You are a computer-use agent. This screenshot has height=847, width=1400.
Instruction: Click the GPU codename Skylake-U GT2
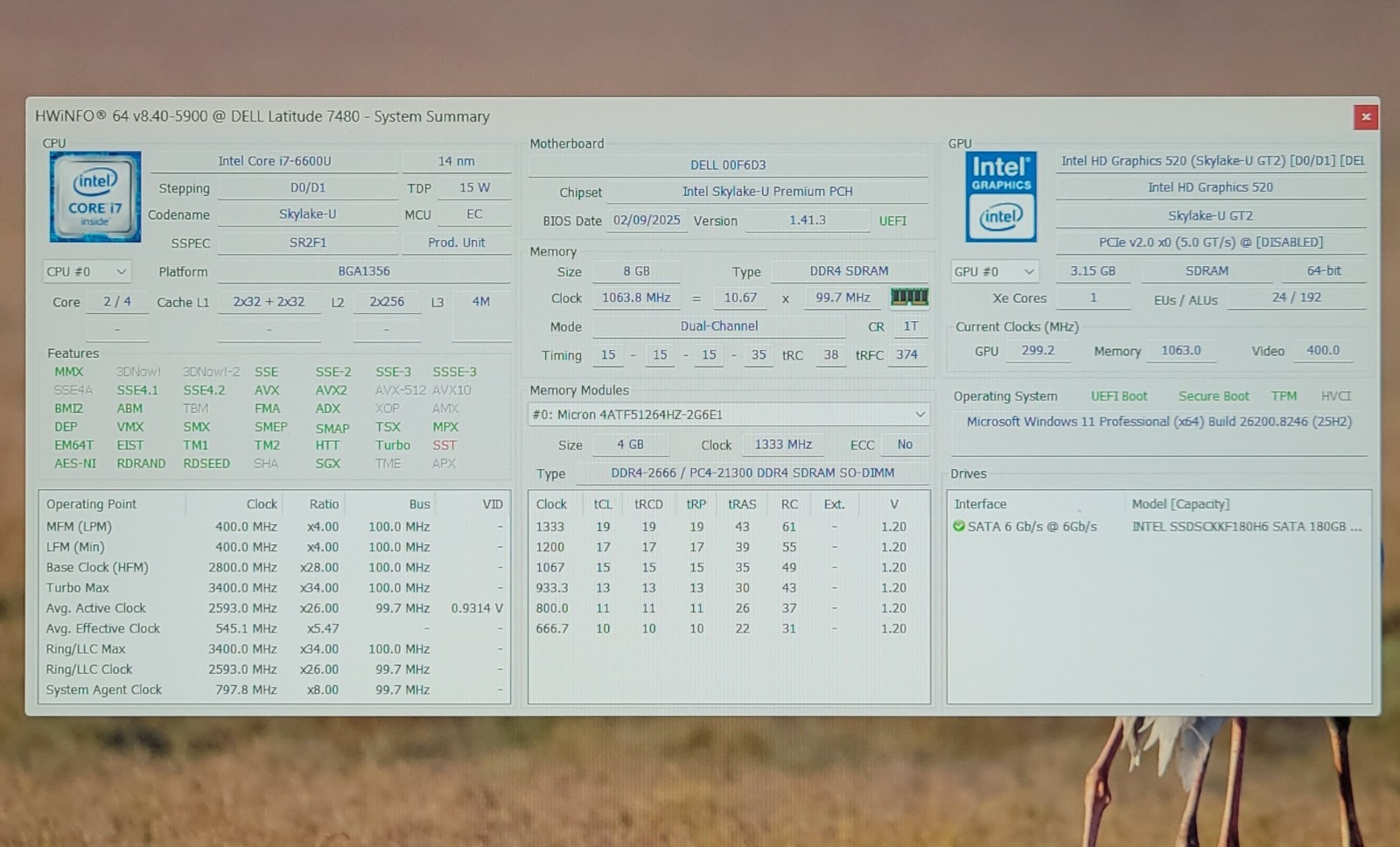pos(1211,215)
